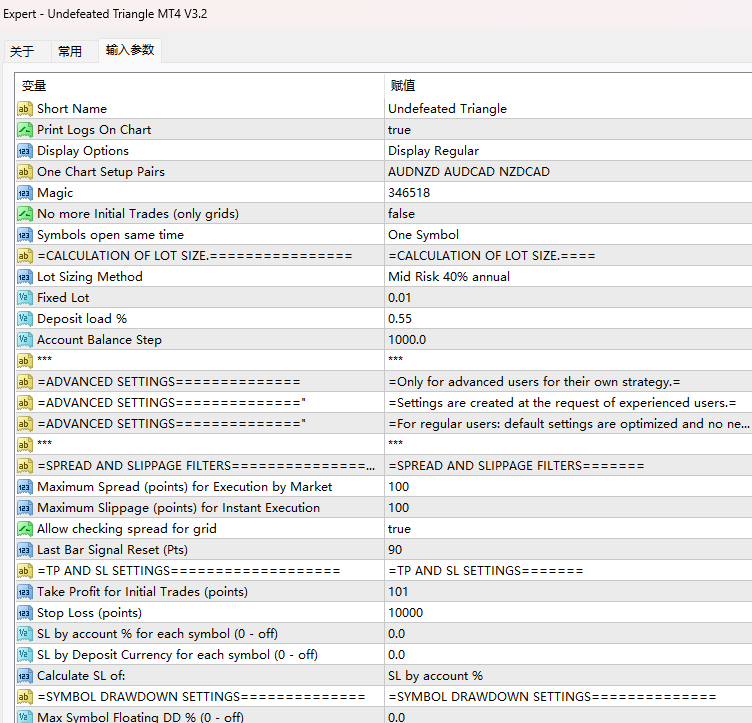752x723 pixels.
Task: Click the icon beside Stop Loss (points)
Action: pyautogui.click(x=25, y=613)
